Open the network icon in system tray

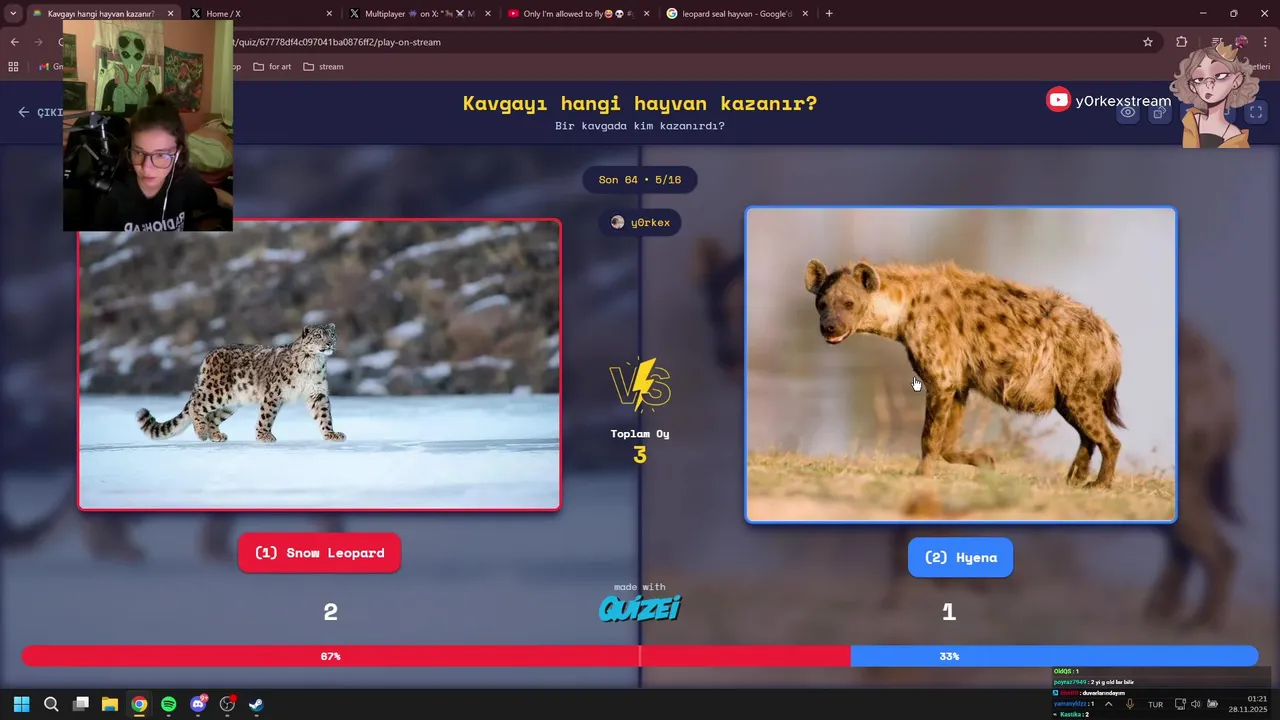[1180, 704]
